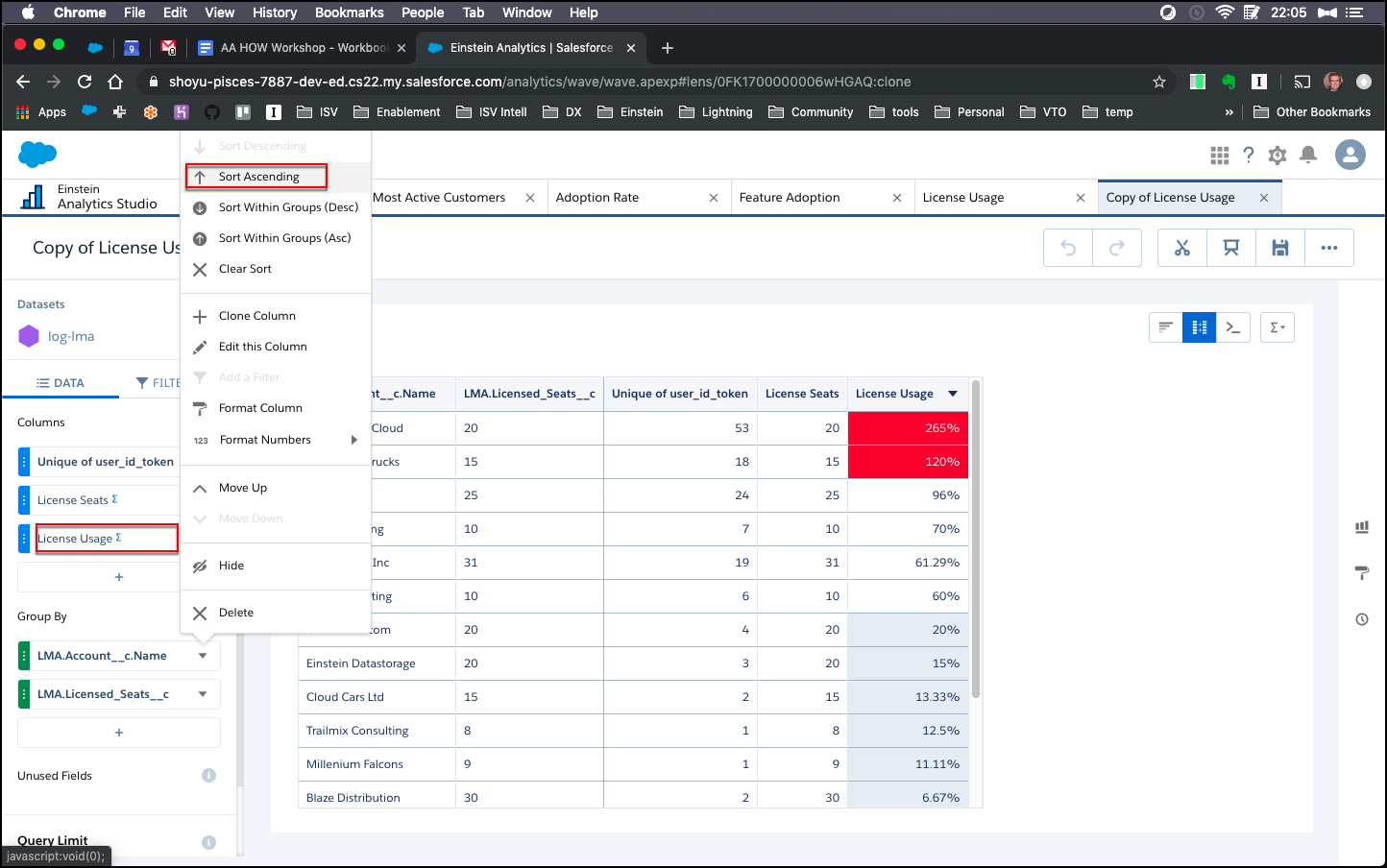Click the Unused Fields info icon
The height and width of the screenshot is (868, 1387).
tap(208, 776)
